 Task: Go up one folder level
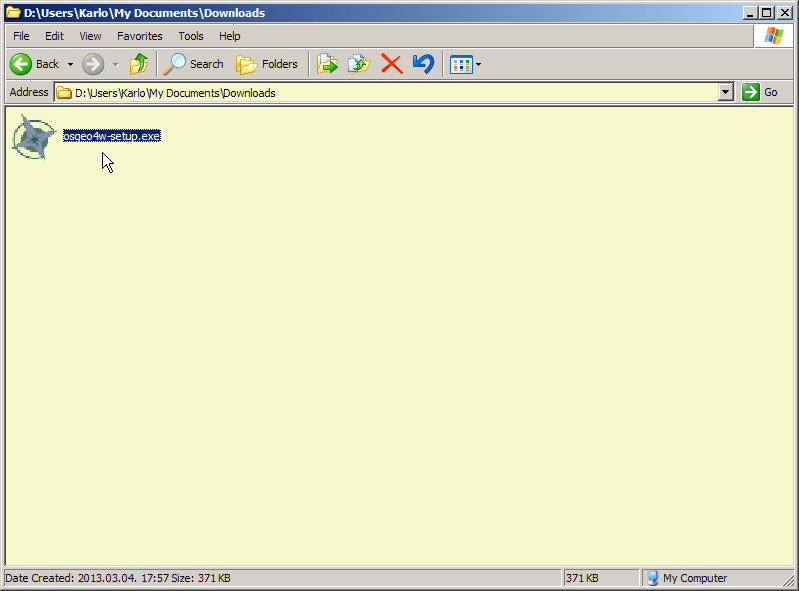[139, 64]
